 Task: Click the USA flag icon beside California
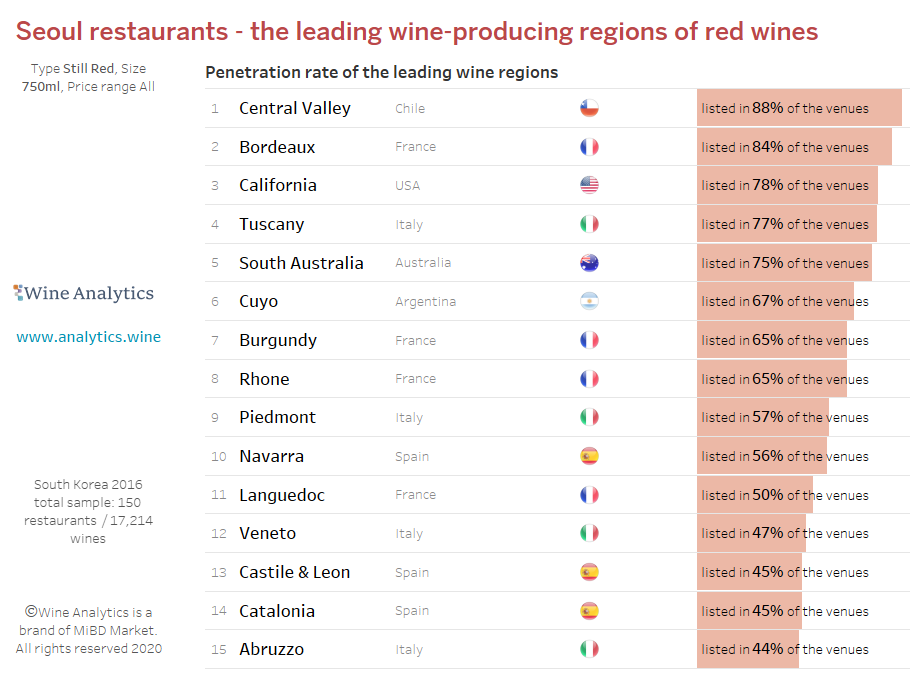point(589,185)
